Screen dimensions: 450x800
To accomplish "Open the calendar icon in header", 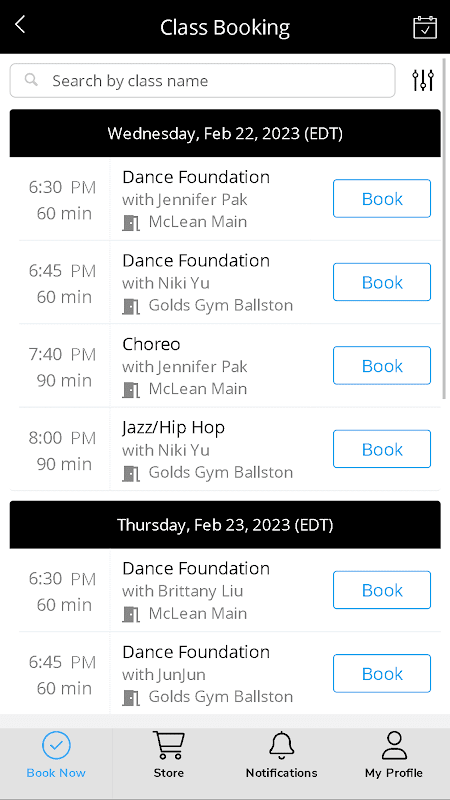I will (x=424, y=27).
